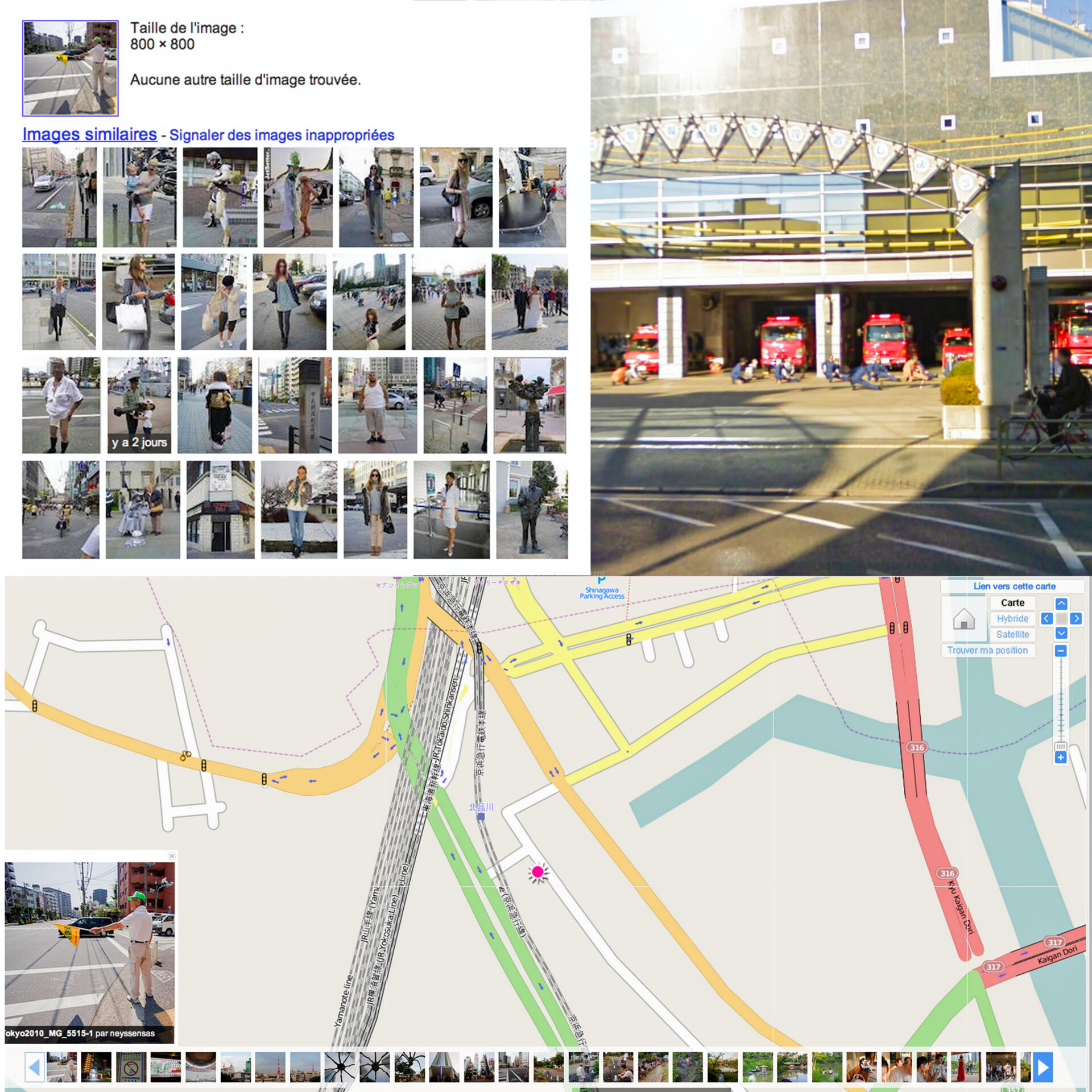
Task: Click the home icon on map controls
Action: [x=963, y=619]
